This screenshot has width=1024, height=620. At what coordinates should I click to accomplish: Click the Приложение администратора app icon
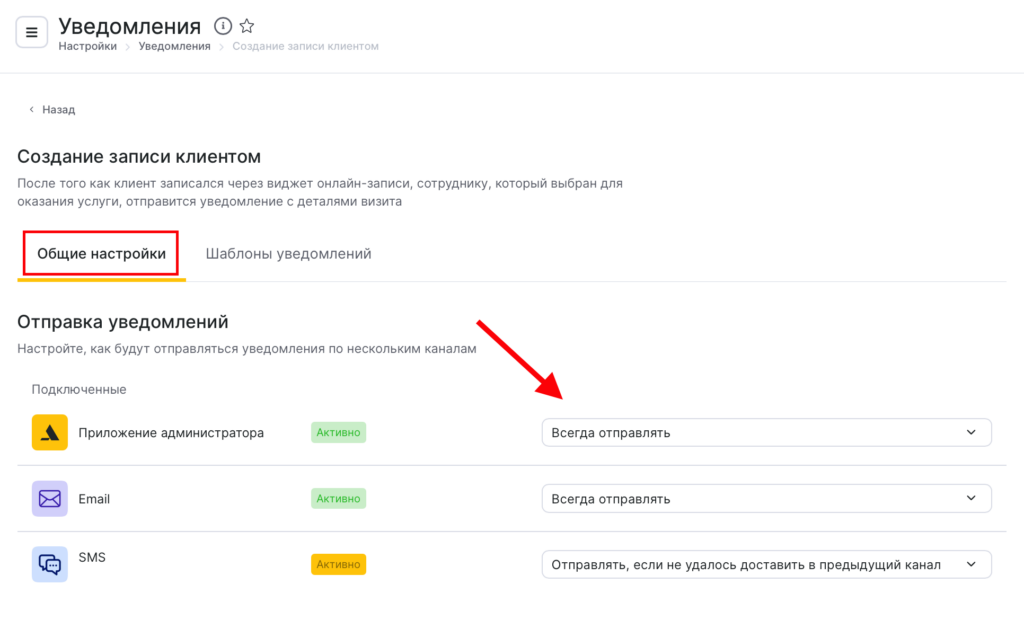[x=50, y=433]
